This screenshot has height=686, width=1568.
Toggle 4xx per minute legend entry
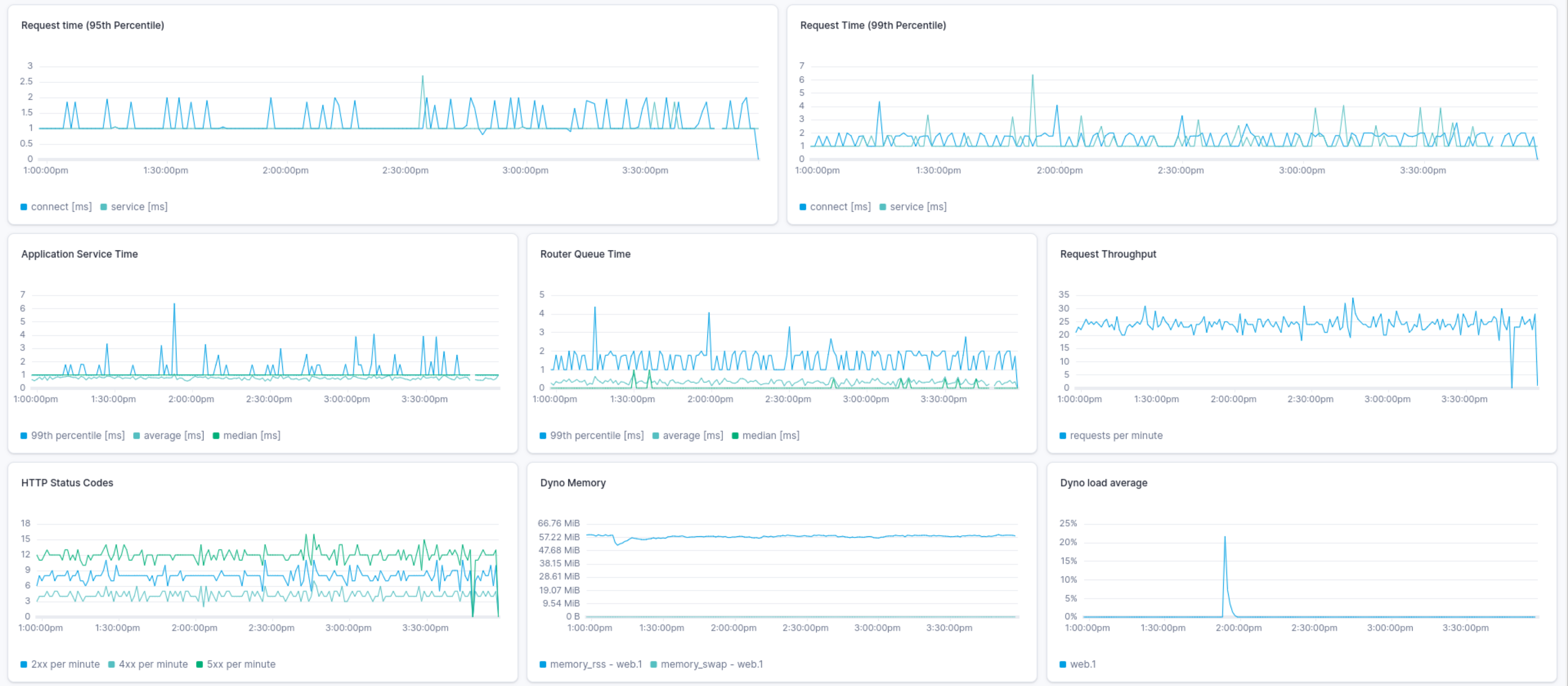pos(148,664)
